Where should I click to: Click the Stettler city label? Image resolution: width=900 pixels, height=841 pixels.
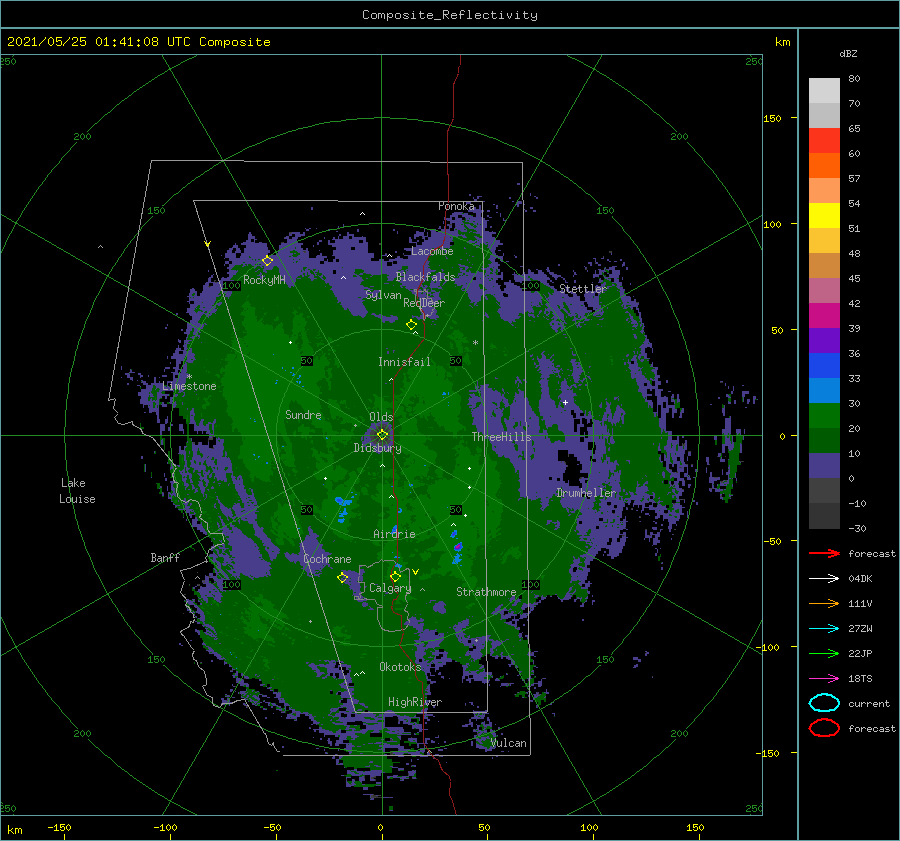pos(583,289)
